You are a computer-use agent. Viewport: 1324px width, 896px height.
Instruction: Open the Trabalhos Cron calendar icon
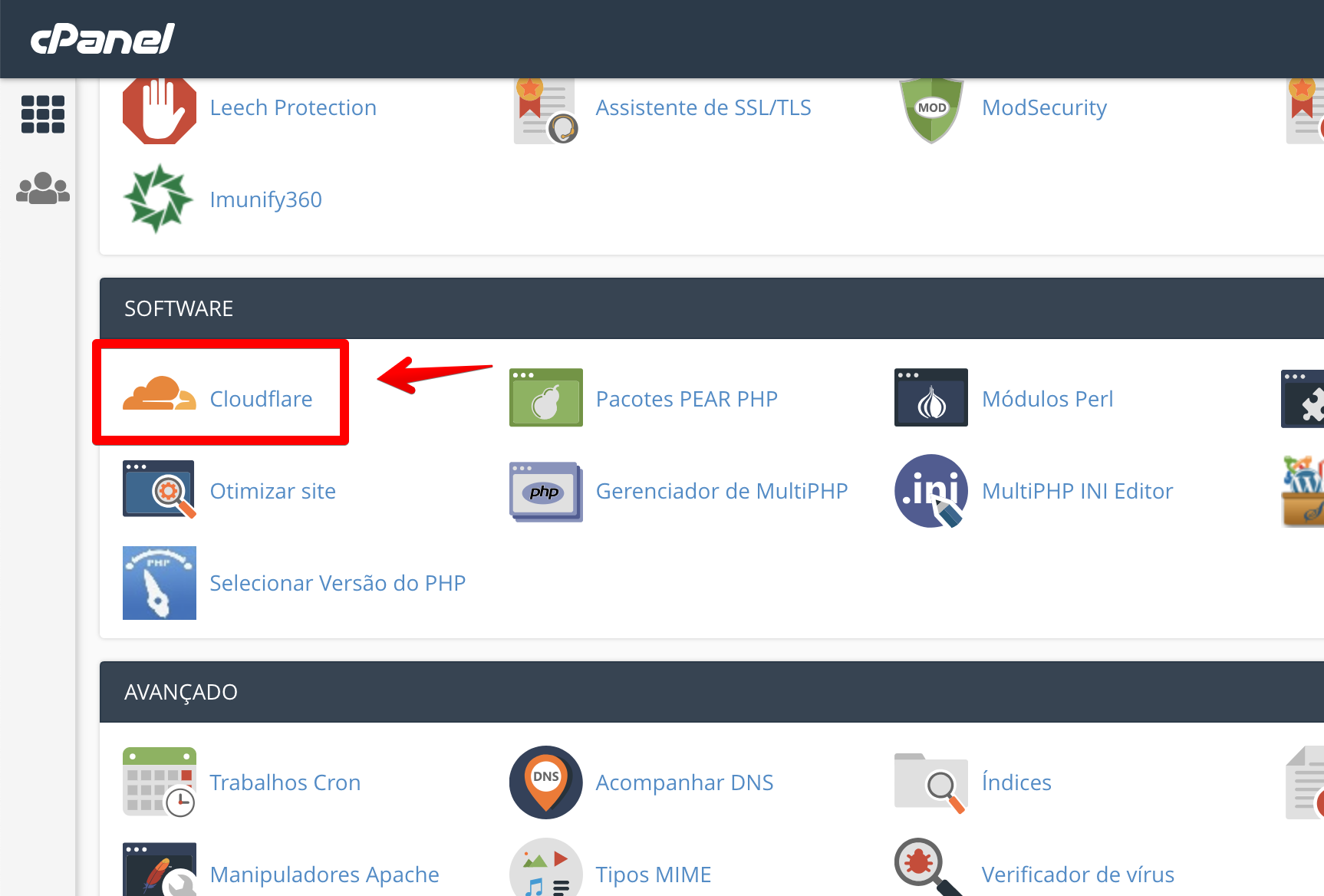pos(159,782)
